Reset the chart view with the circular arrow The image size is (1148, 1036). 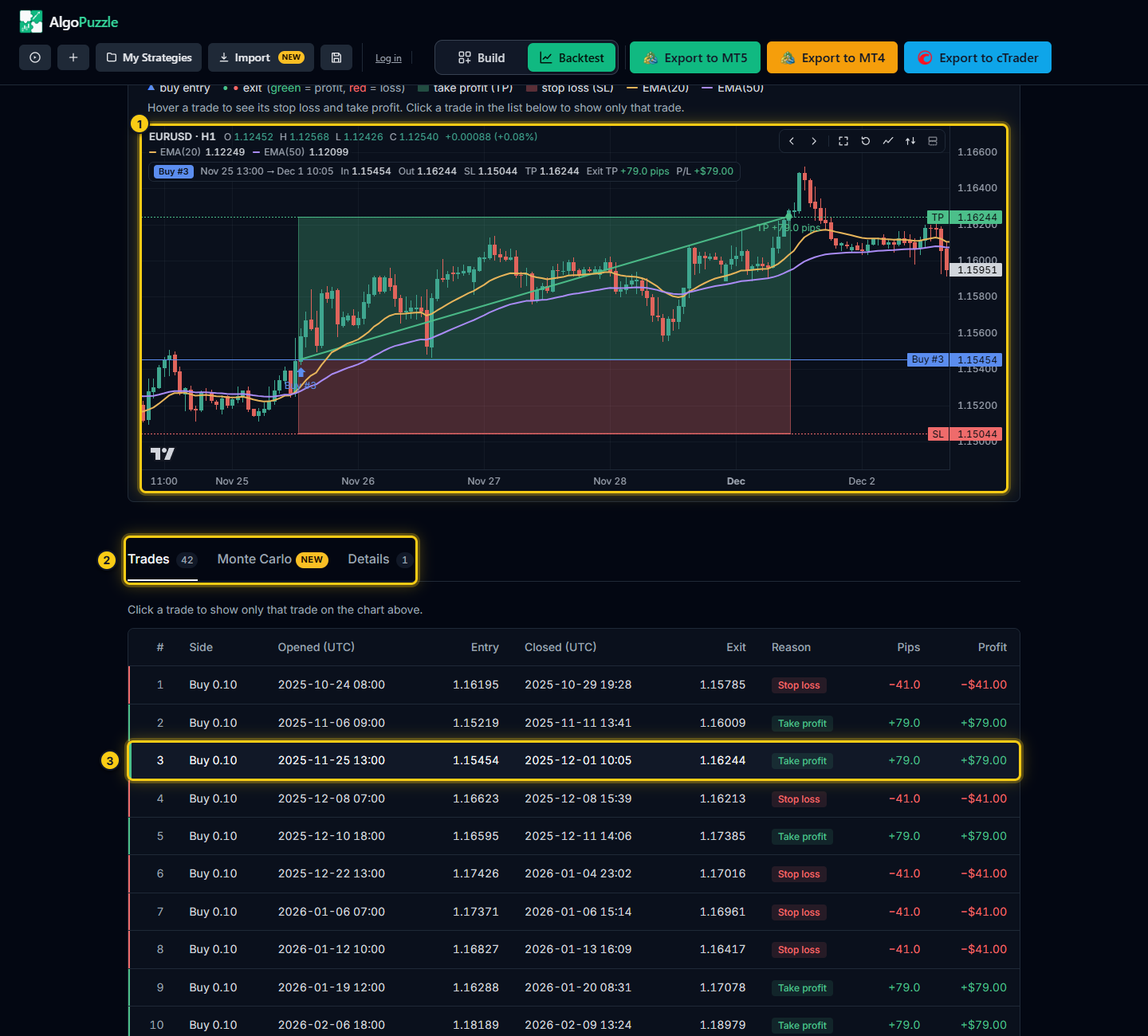[866, 141]
